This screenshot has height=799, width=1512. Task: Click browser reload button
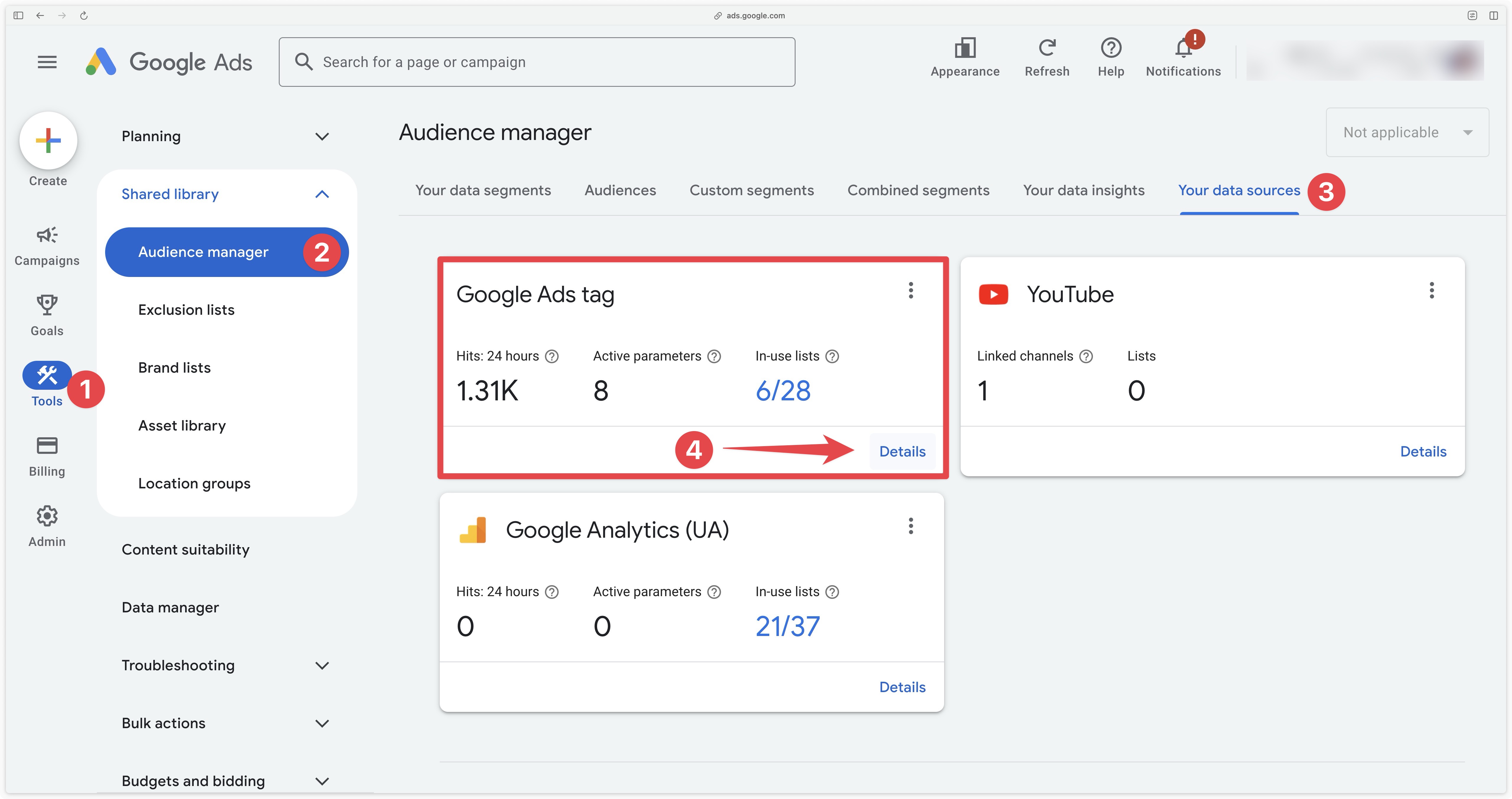tap(84, 15)
